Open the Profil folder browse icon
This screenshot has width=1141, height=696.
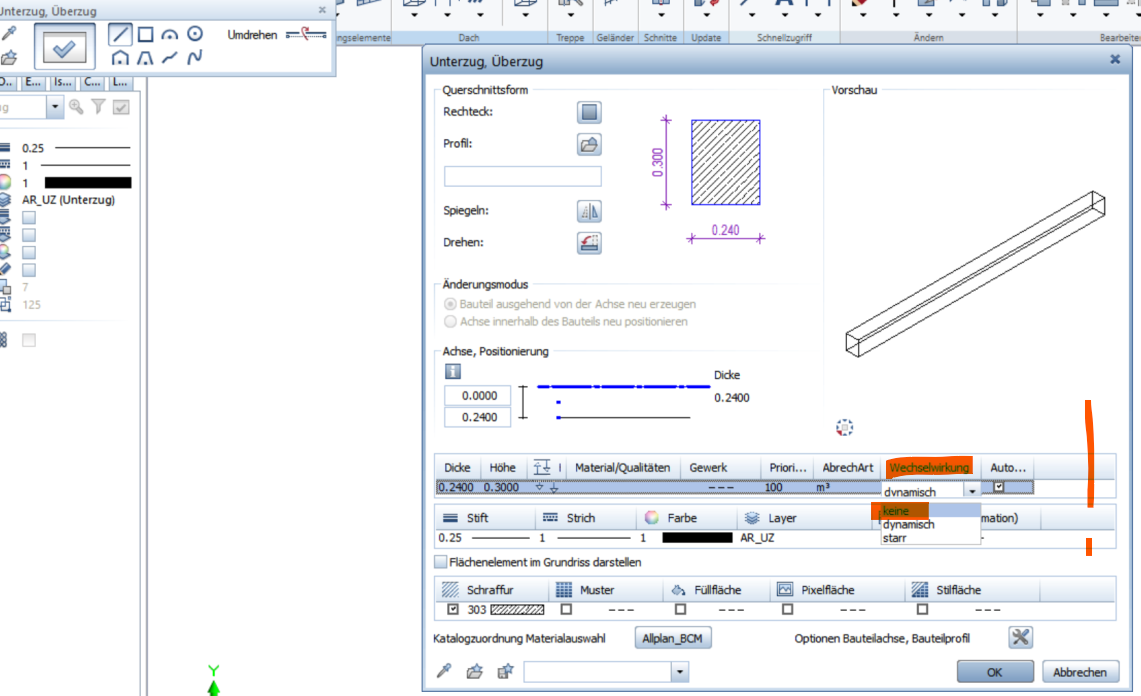tap(589, 144)
